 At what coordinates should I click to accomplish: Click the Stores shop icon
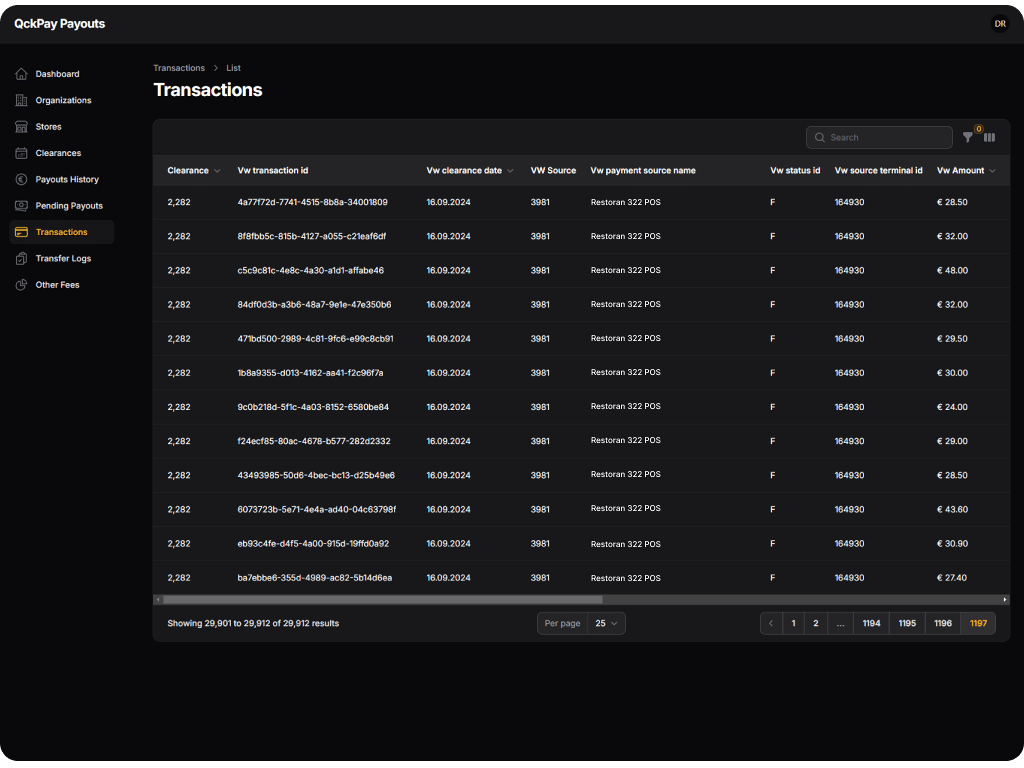(x=22, y=127)
